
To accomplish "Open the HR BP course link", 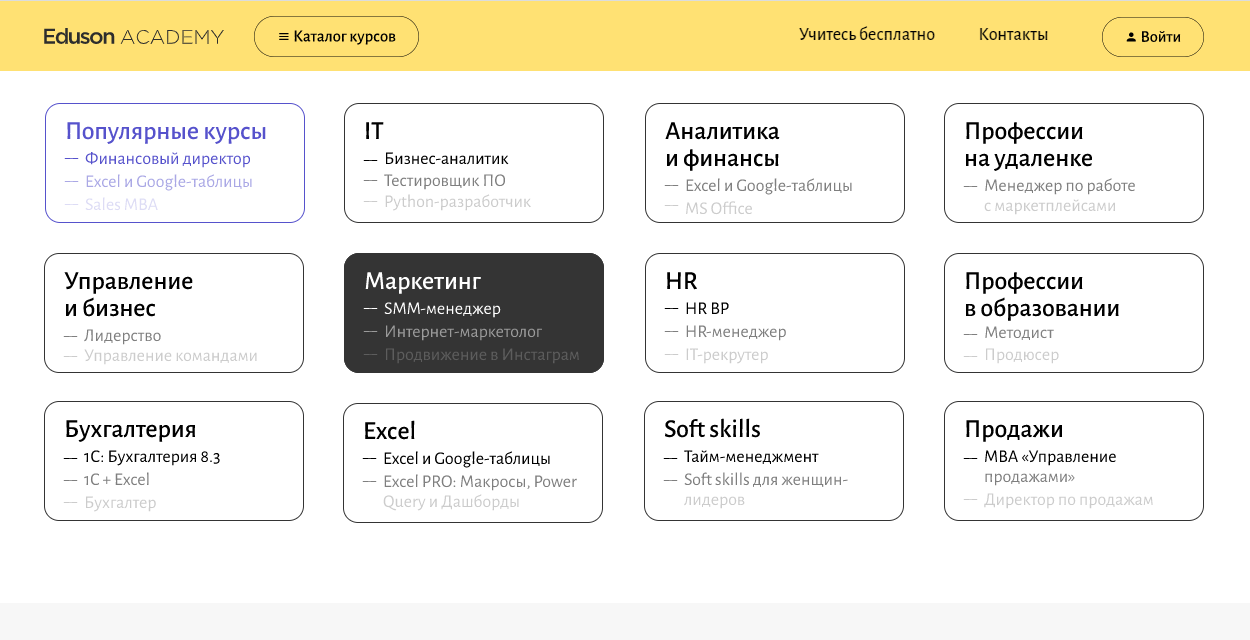I will tap(707, 309).
